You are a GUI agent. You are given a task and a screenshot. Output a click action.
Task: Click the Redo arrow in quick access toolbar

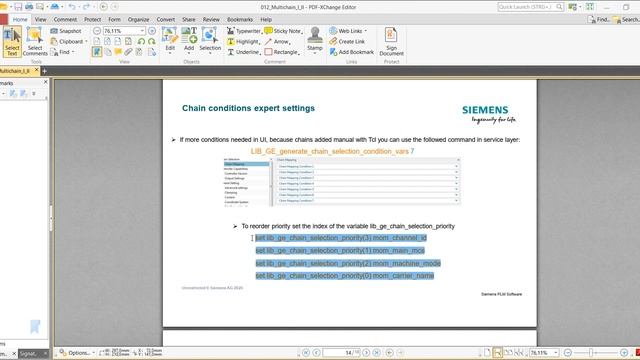(86, 7)
